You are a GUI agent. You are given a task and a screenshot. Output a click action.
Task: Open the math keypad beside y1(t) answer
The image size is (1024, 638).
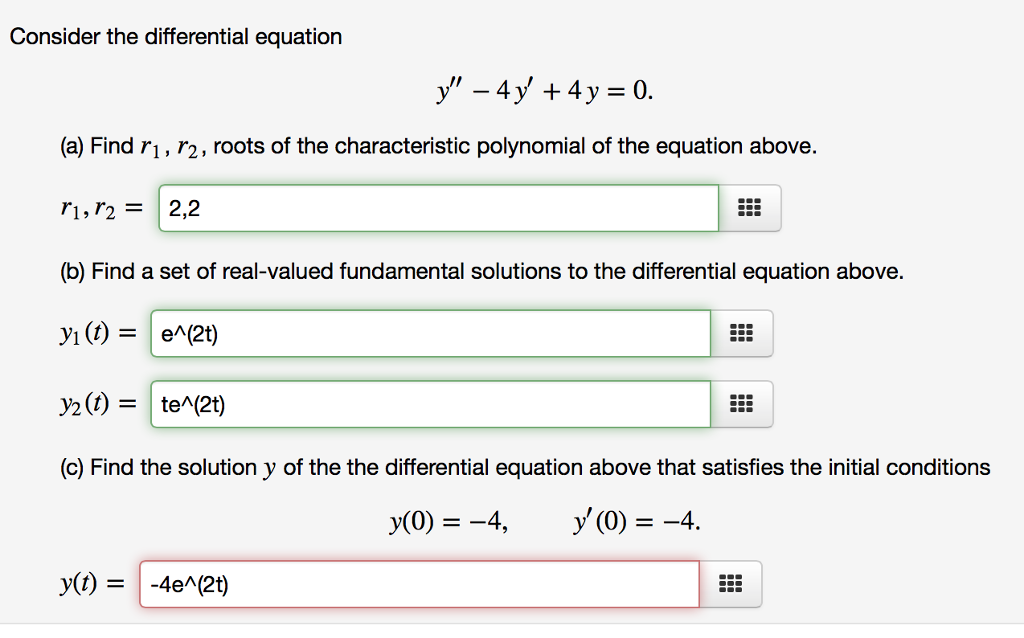pos(741,333)
